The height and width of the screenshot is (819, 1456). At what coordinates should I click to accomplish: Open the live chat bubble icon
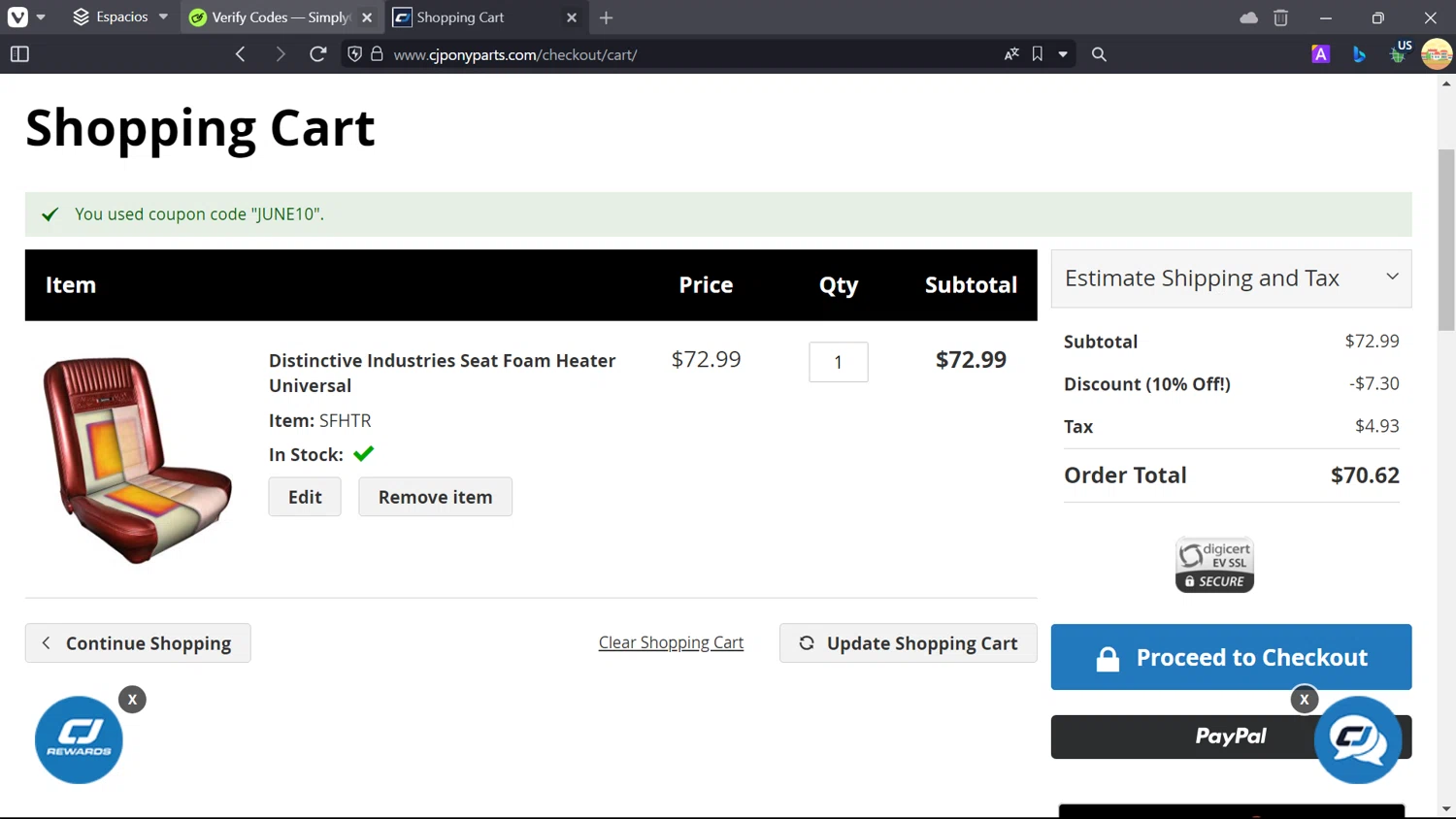1358,740
